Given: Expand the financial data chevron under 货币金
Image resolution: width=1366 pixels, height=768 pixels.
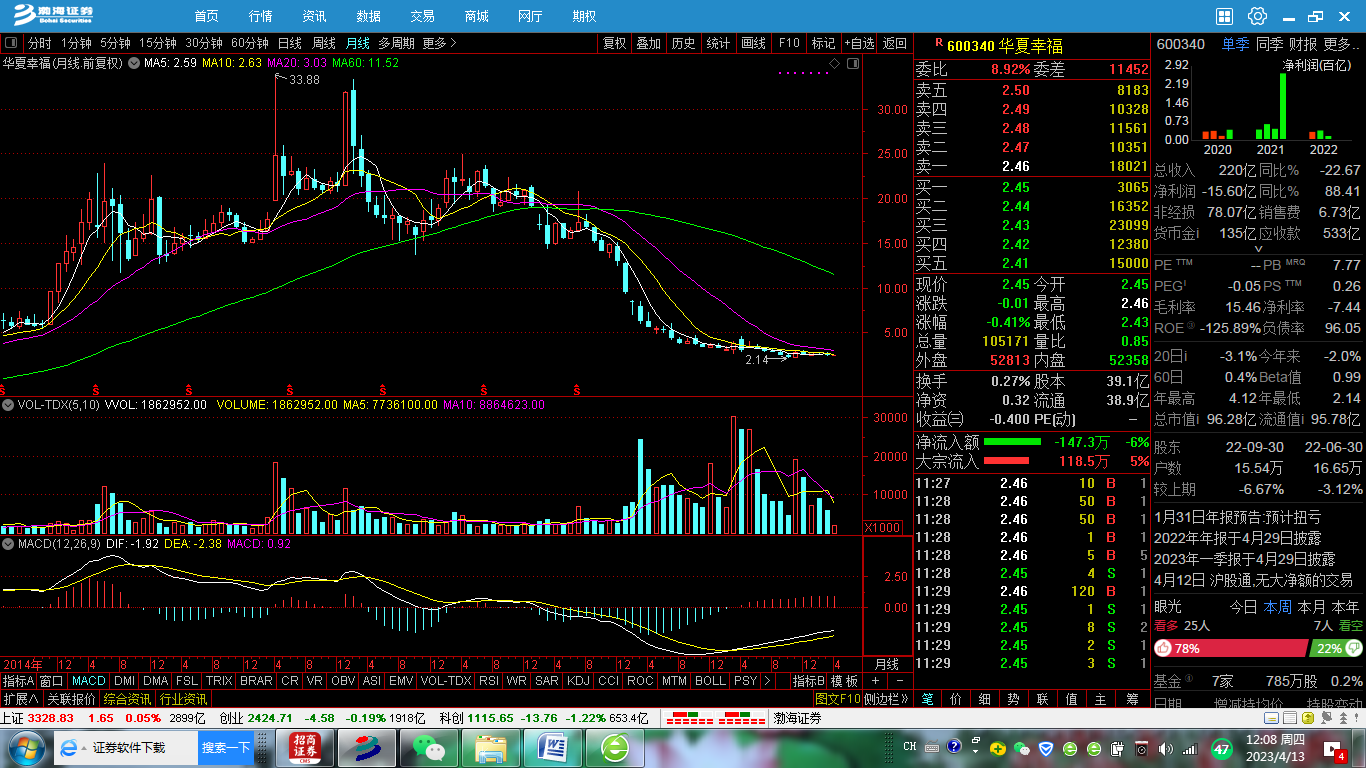Looking at the screenshot, I should [x=1258, y=249].
